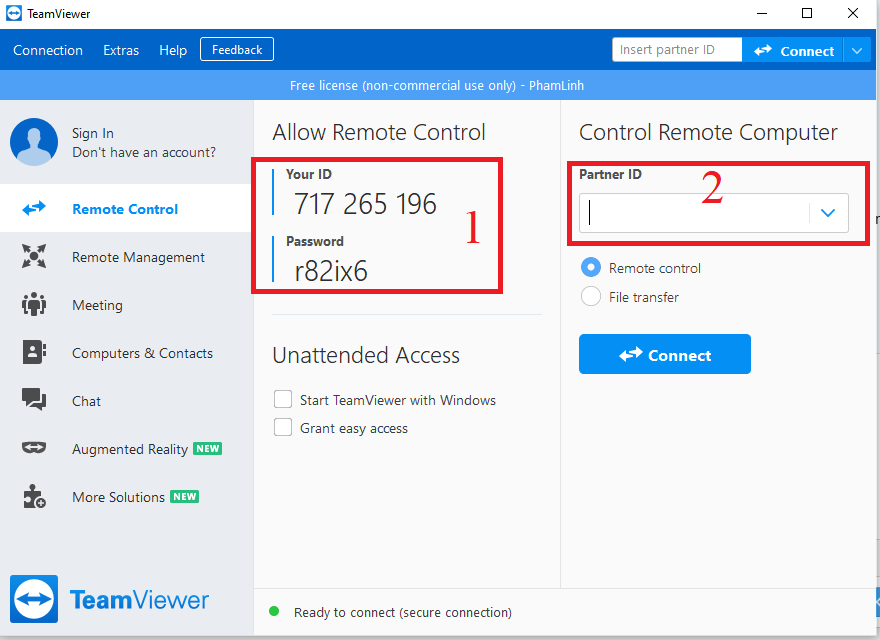
Task: Click the Control Remote Computer heading
Action: click(708, 132)
